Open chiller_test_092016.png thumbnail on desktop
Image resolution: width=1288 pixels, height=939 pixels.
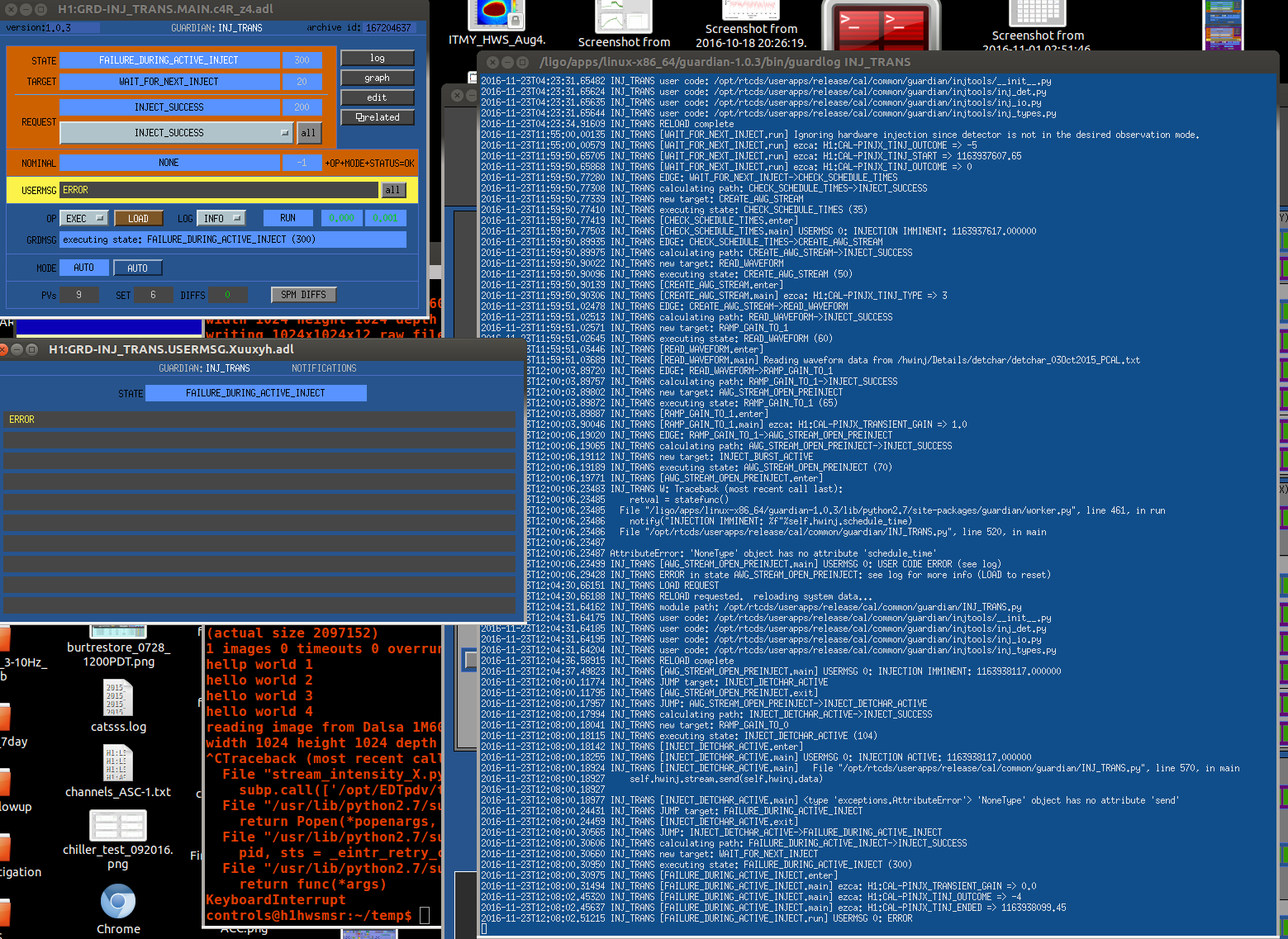[118, 825]
